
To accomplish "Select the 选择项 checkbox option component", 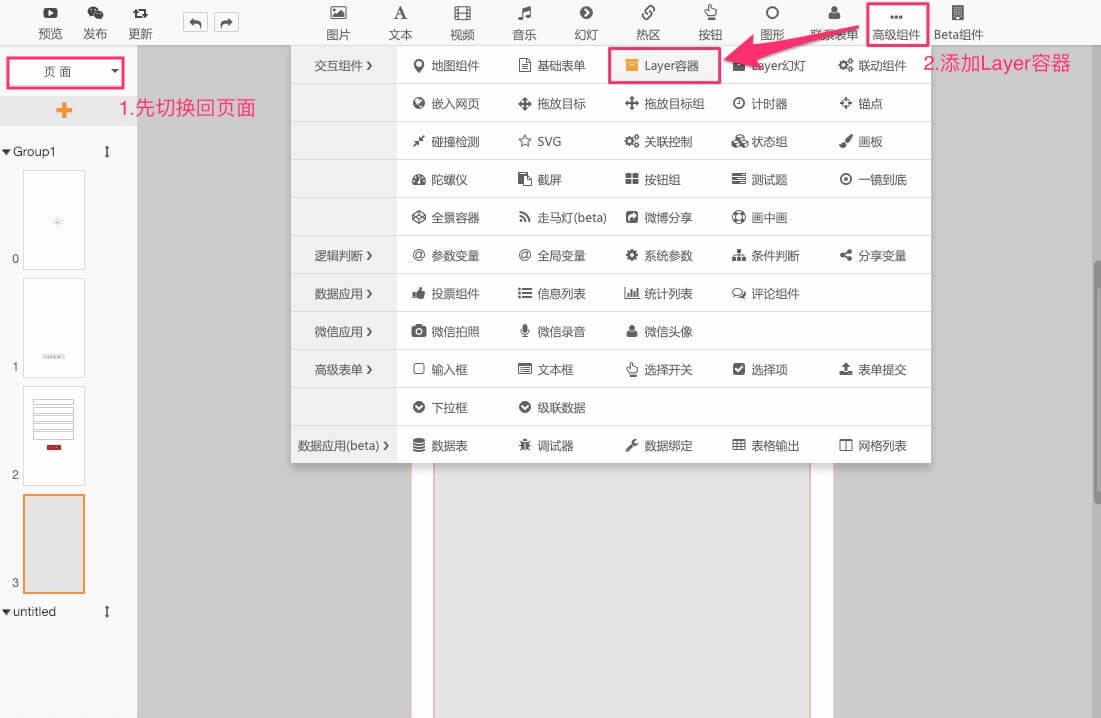I will pyautogui.click(x=760, y=370).
